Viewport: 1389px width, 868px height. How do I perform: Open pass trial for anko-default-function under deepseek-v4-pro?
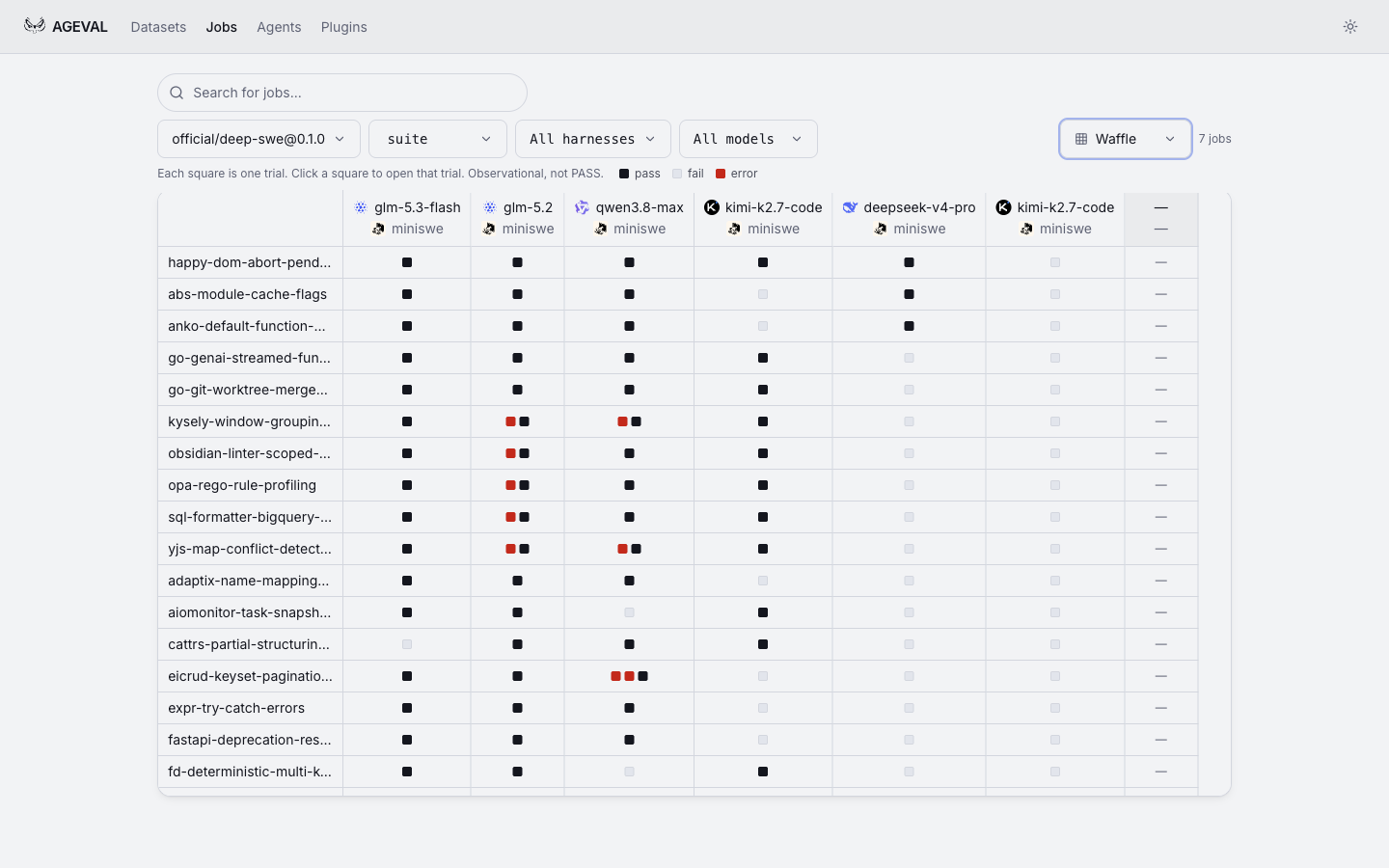[909, 326]
